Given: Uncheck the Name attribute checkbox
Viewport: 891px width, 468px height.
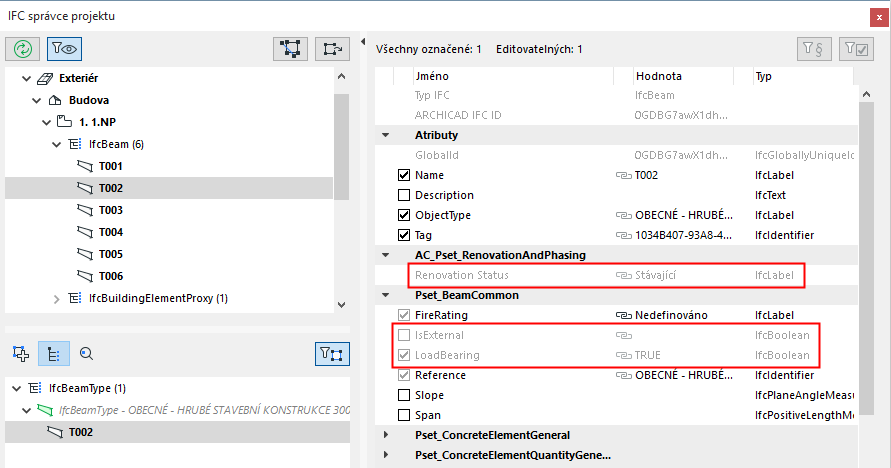Looking at the screenshot, I should 404,175.
